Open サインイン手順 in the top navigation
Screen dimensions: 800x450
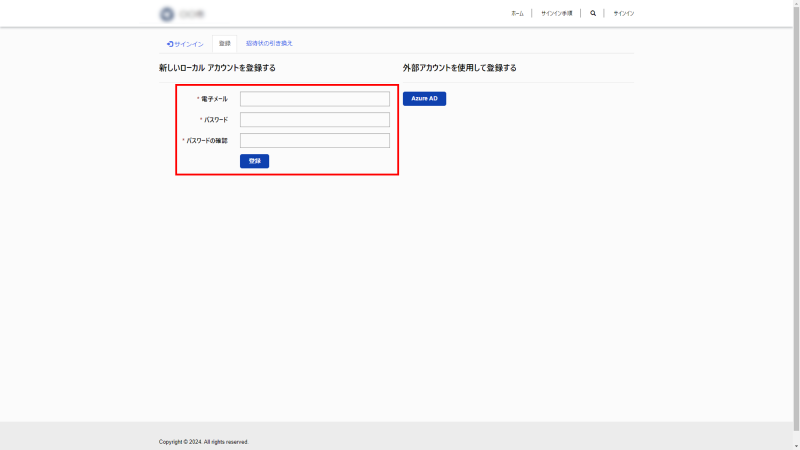pyautogui.click(x=556, y=14)
